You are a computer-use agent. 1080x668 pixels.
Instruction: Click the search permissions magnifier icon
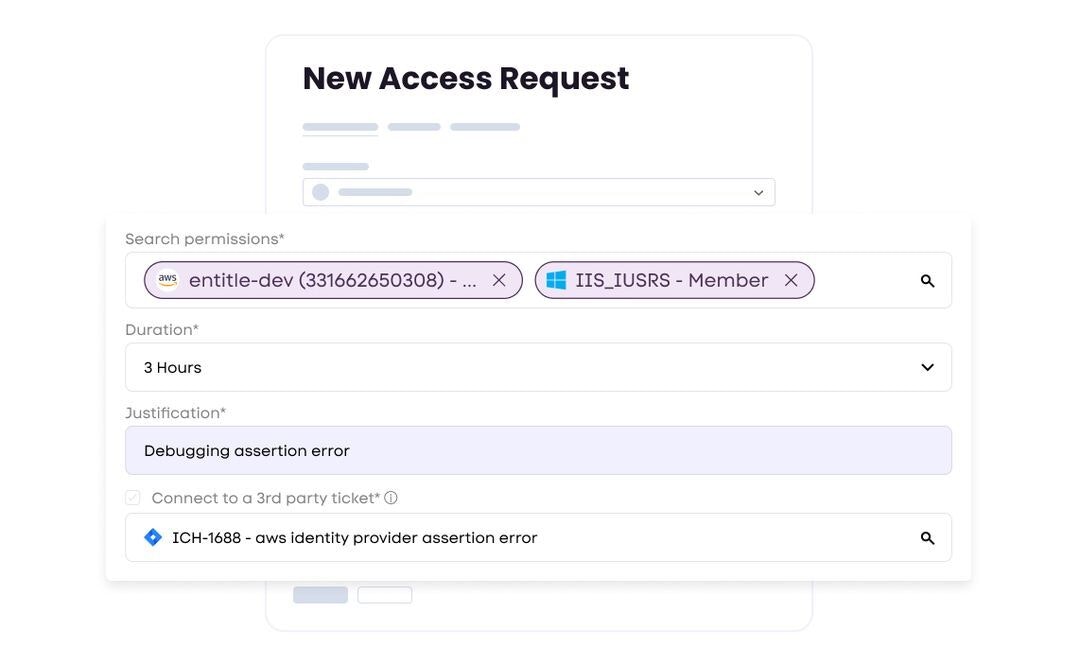pos(927,281)
